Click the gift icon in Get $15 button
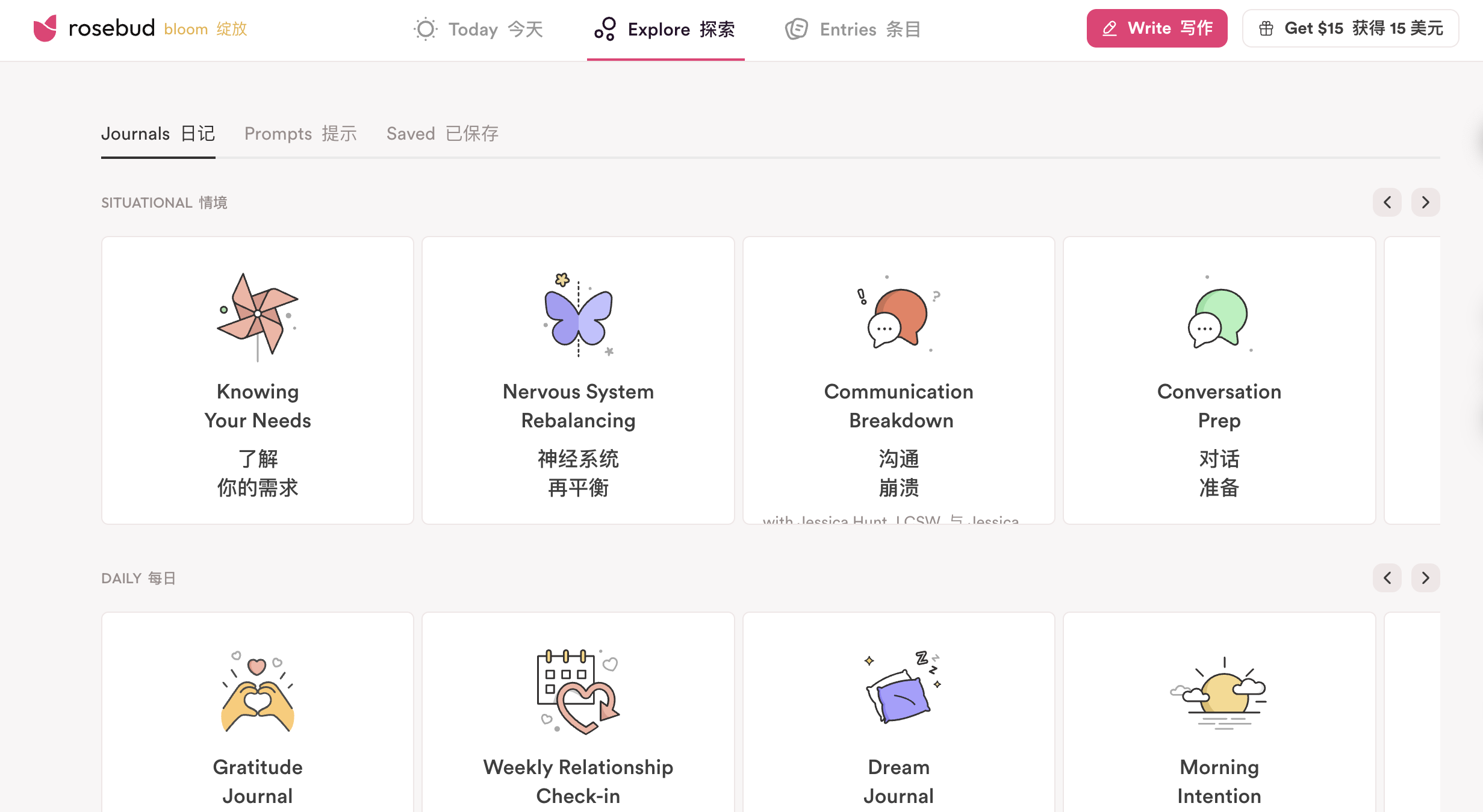The image size is (1483, 812). coord(1267,28)
